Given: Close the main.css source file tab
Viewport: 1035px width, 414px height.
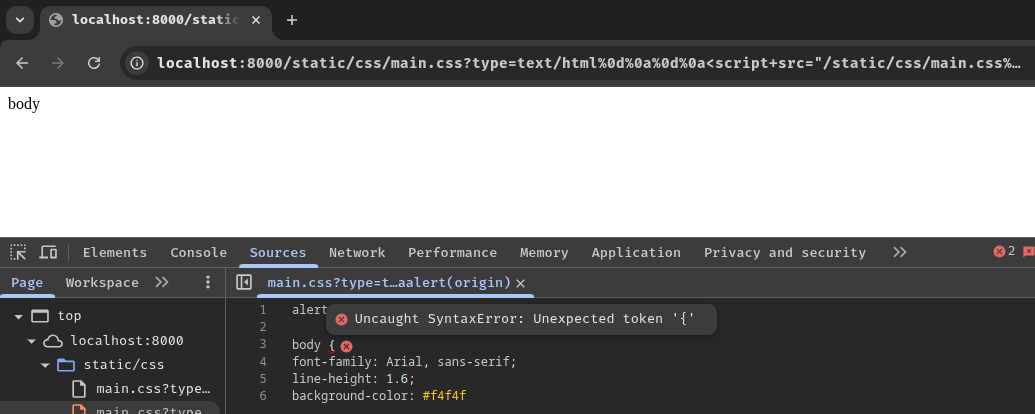Looking at the screenshot, I should pos(520,283).
